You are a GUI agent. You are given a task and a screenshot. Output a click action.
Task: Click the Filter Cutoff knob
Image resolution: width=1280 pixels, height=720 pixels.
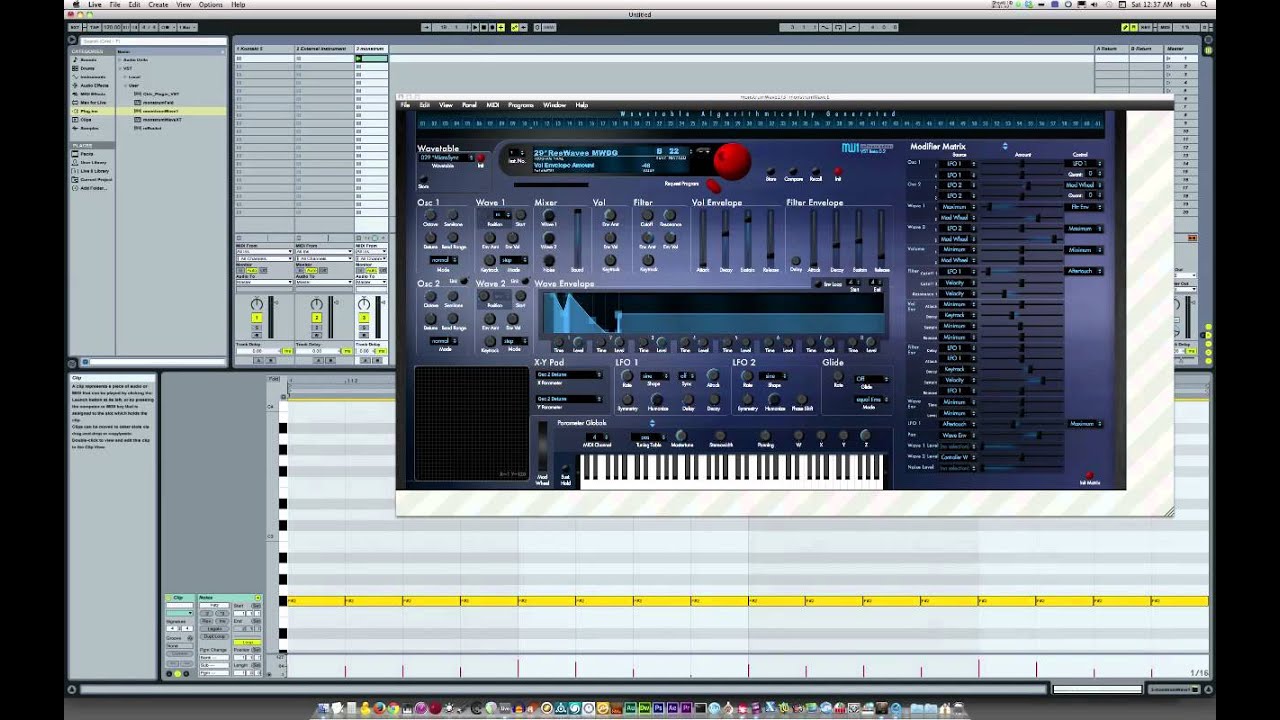(x=647, y=215)
